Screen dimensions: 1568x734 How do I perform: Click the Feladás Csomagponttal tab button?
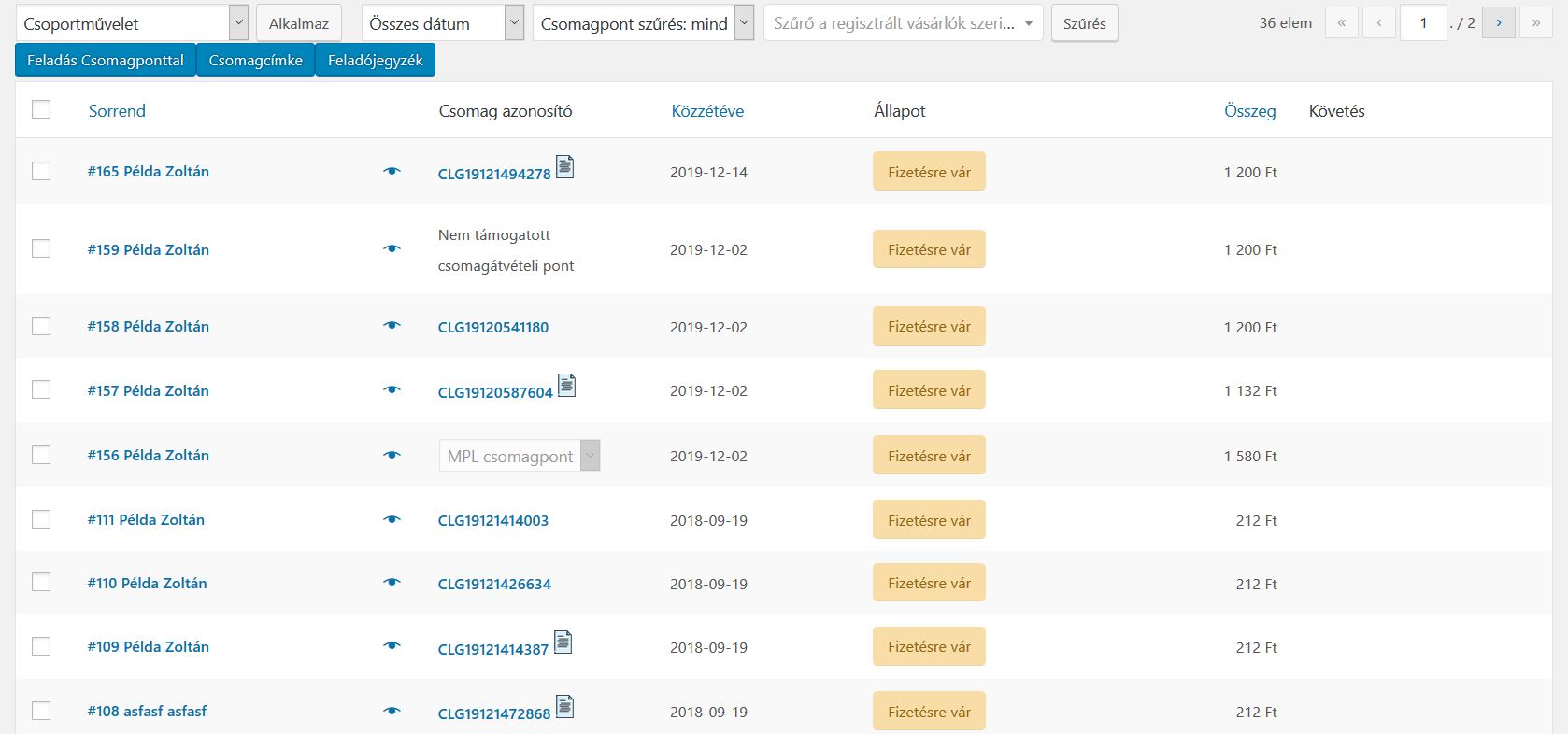[x=106, y=61]
